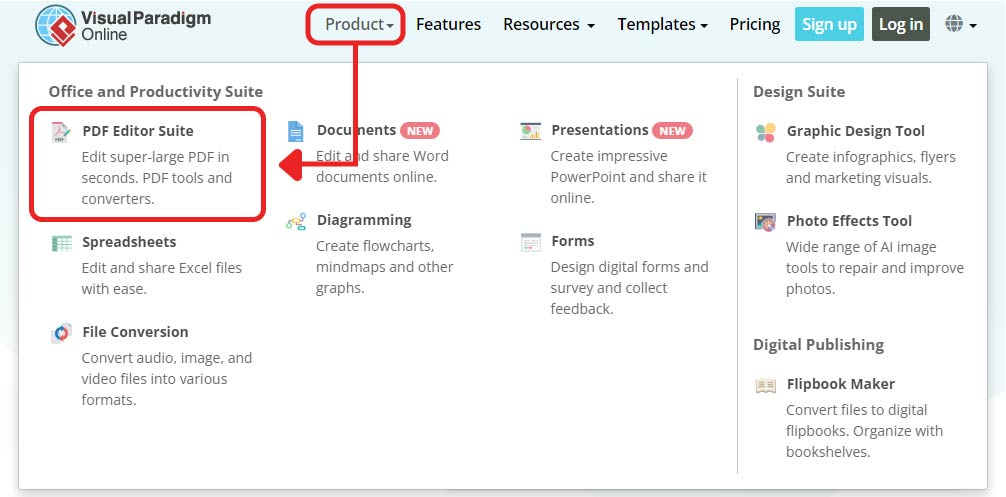The width and height of the screenshot is (1006, 497).
Task: Open the Pricing page
Action: [754, 24]
